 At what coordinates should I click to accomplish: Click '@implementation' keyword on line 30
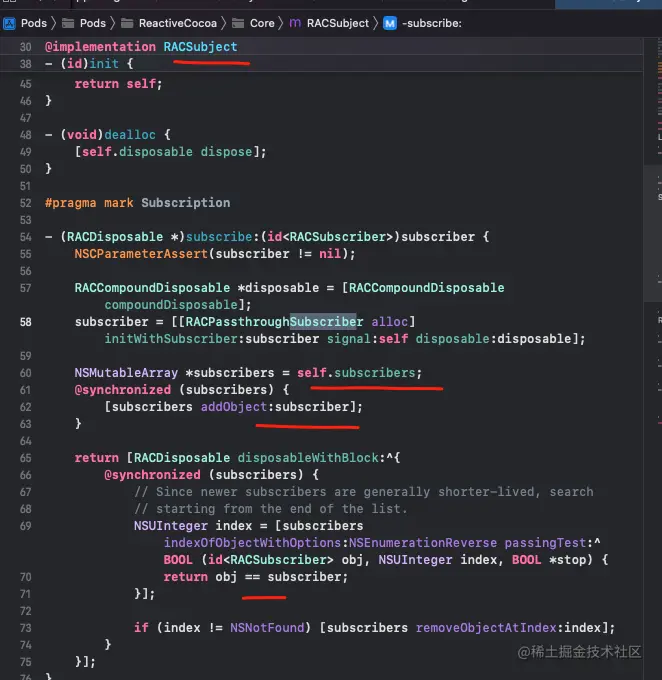pyautogui.click(x=100, y=46)
